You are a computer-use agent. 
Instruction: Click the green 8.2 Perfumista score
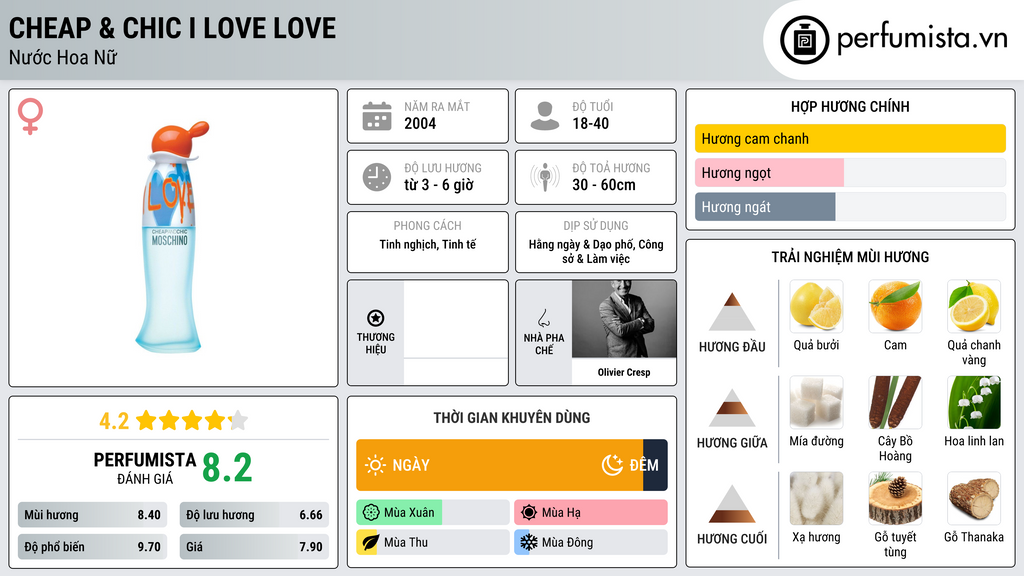pyautogui.click(x=227, y=468)
